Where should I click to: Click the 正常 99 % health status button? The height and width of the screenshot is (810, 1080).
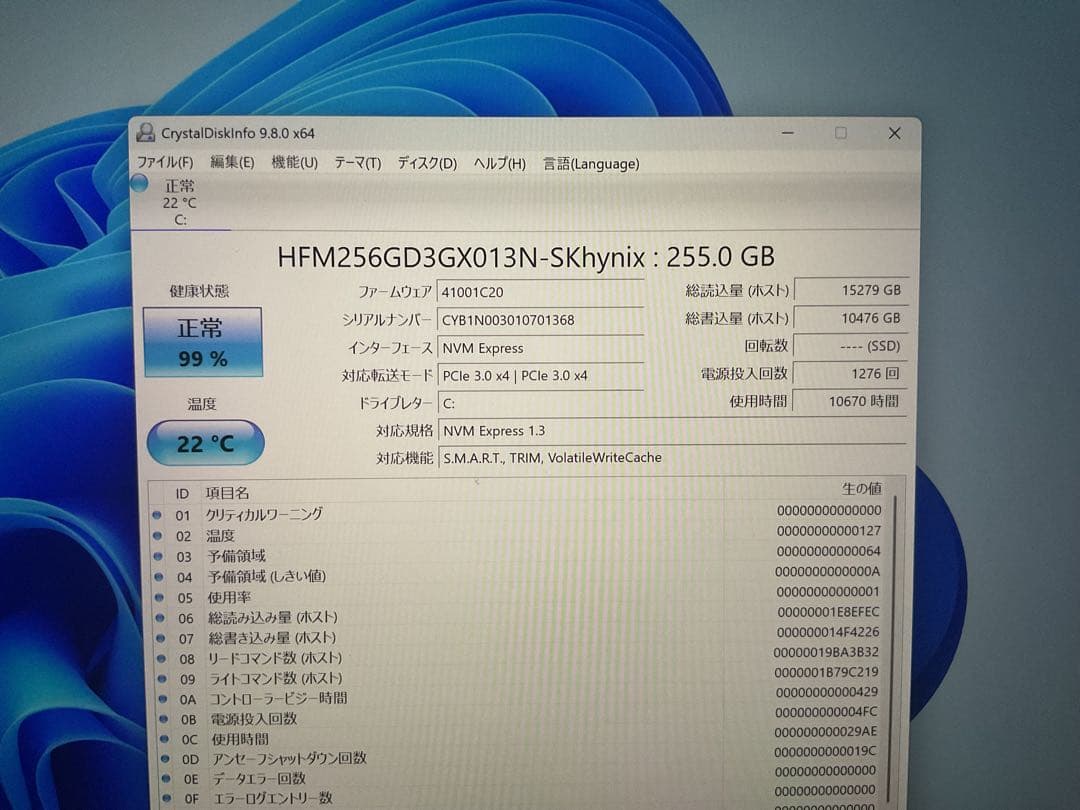coord(202,342)
